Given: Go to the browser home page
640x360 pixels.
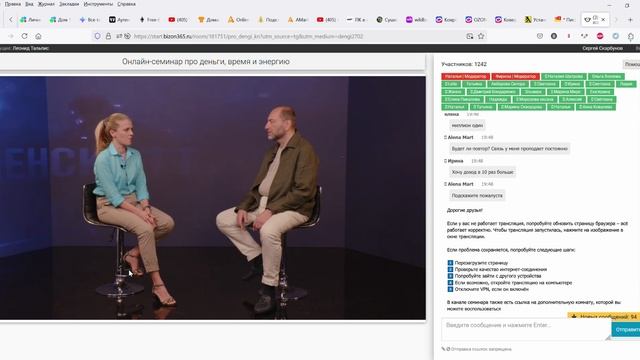Looking at the screenshot, I should [38, 36].
